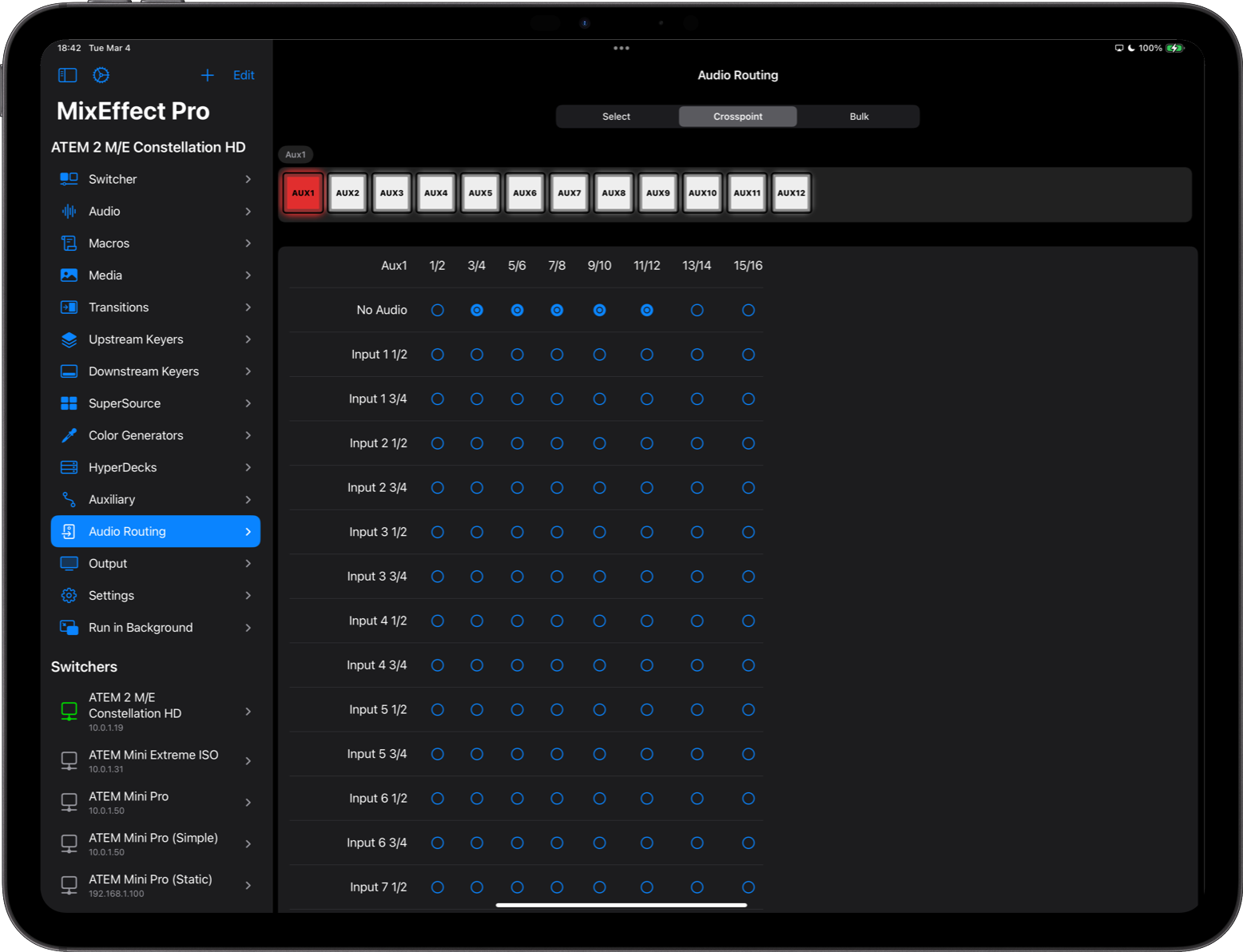This screenshot has width=1243, height=952.
Task: Switch to the Select tab
Action: [617, 117]
